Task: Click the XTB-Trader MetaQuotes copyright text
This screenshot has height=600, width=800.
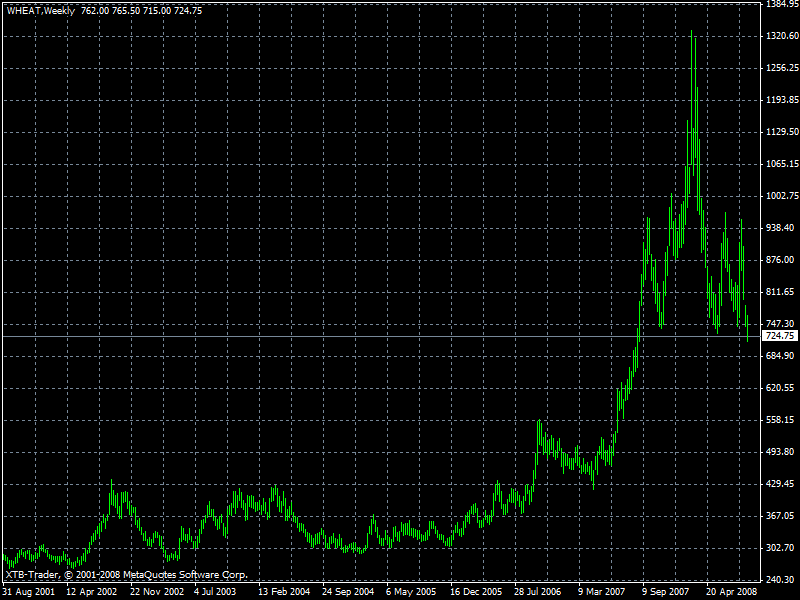Action: point(127,575)
